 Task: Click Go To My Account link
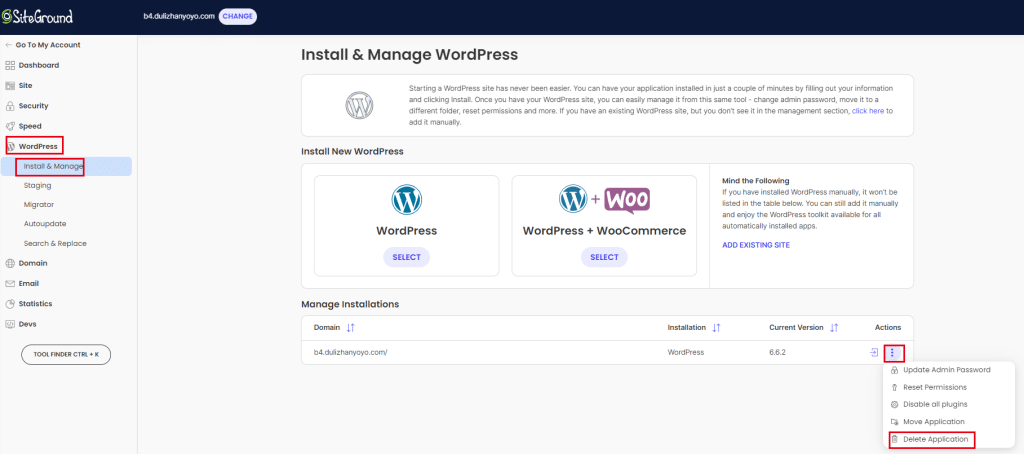tap(48, 45)
